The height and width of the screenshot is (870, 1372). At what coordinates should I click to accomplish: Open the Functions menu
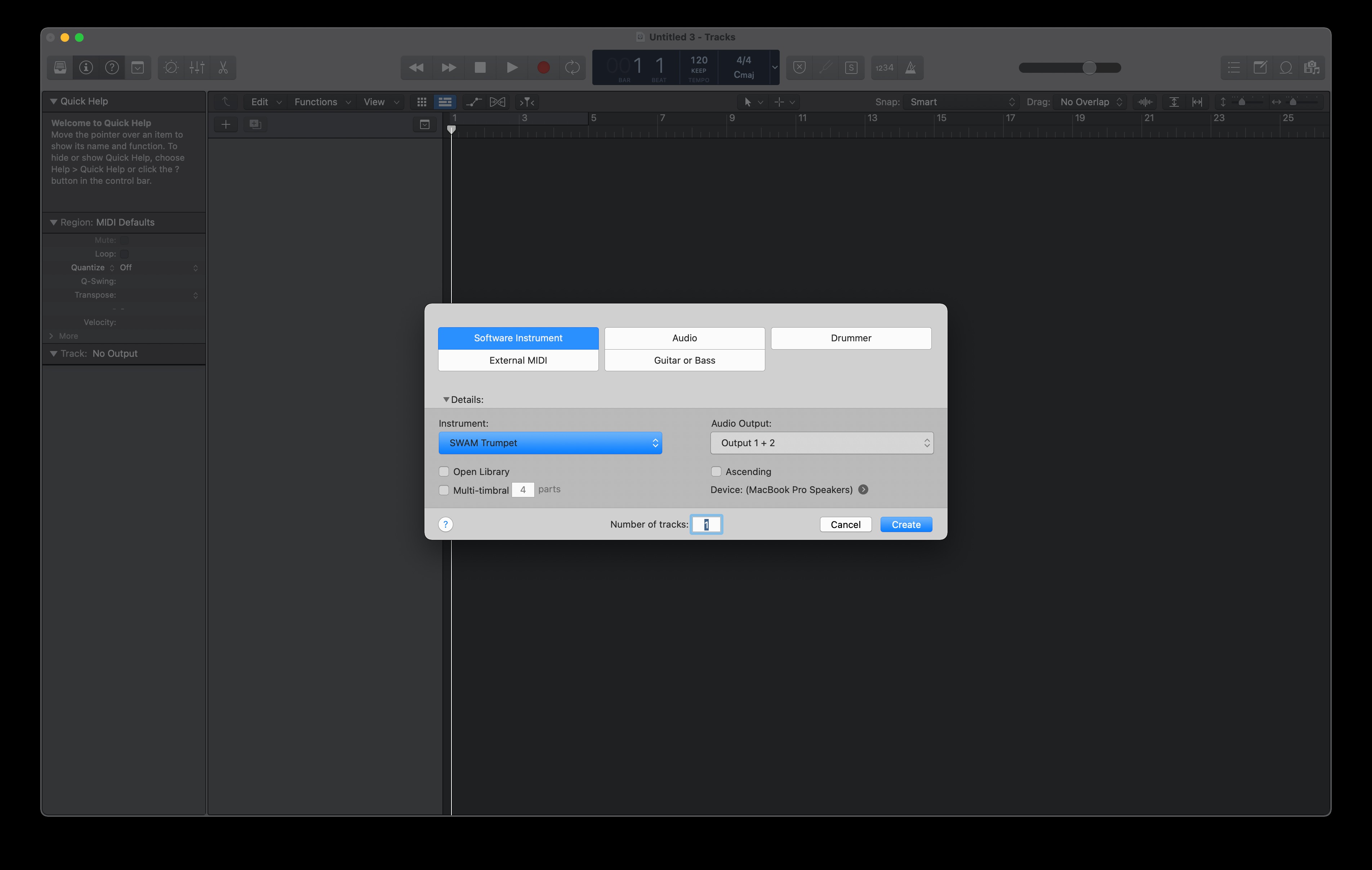click(322, 102)
